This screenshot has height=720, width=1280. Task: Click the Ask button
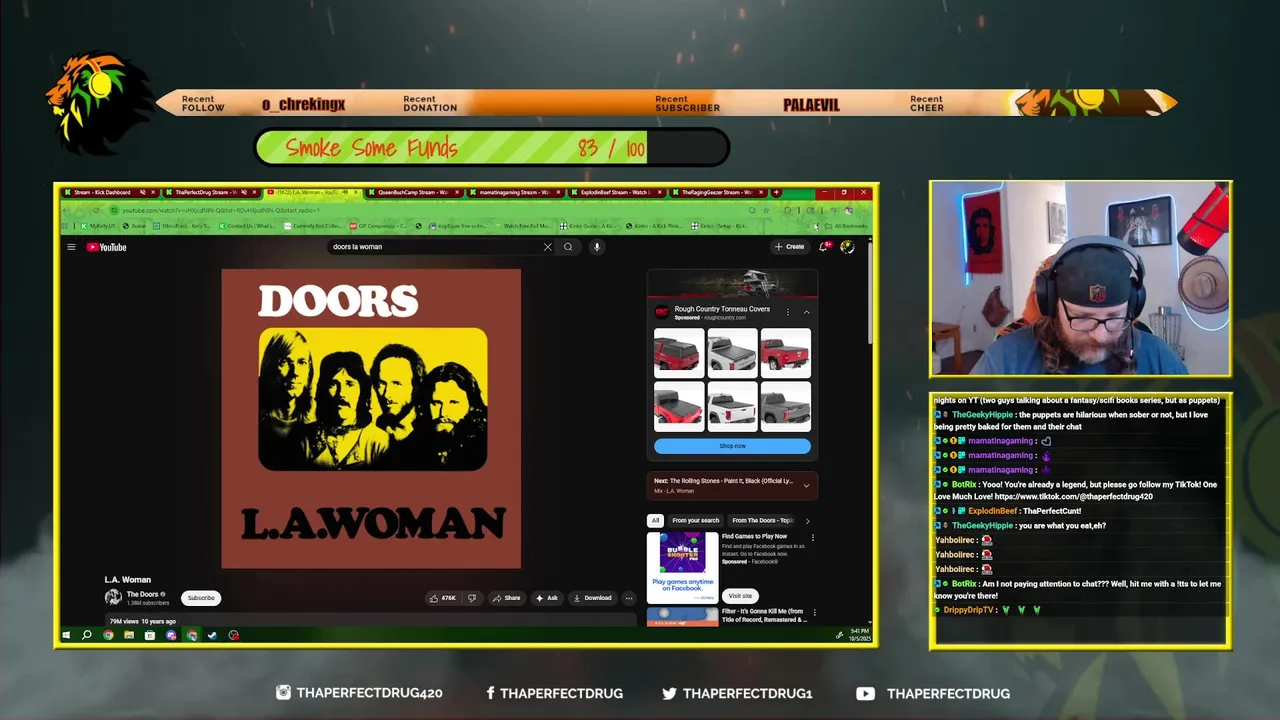pyautogui.click(x=547, y=598)
